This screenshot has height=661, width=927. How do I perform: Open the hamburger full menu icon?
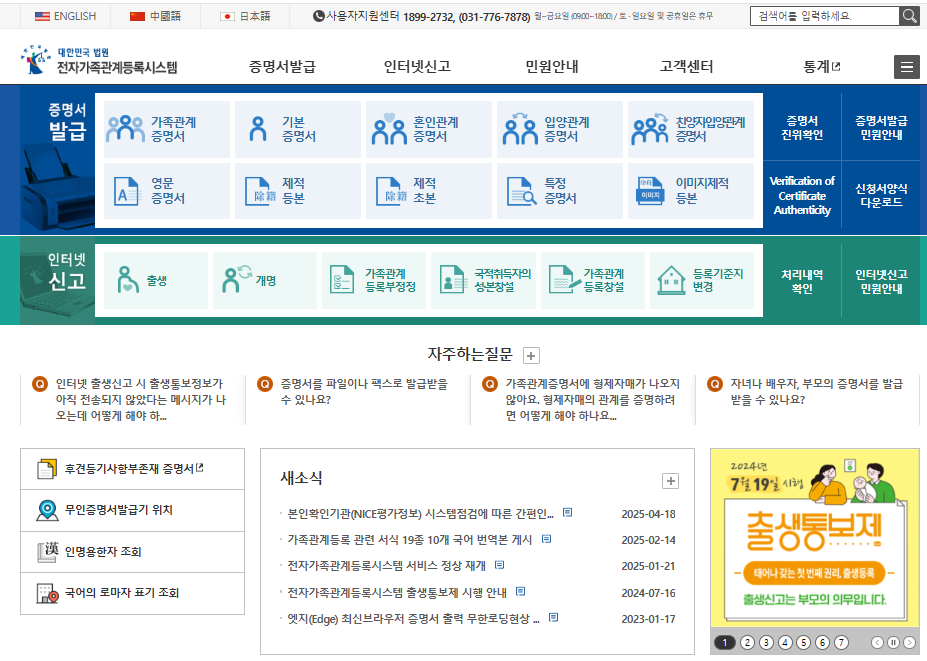tap(906, 67)
